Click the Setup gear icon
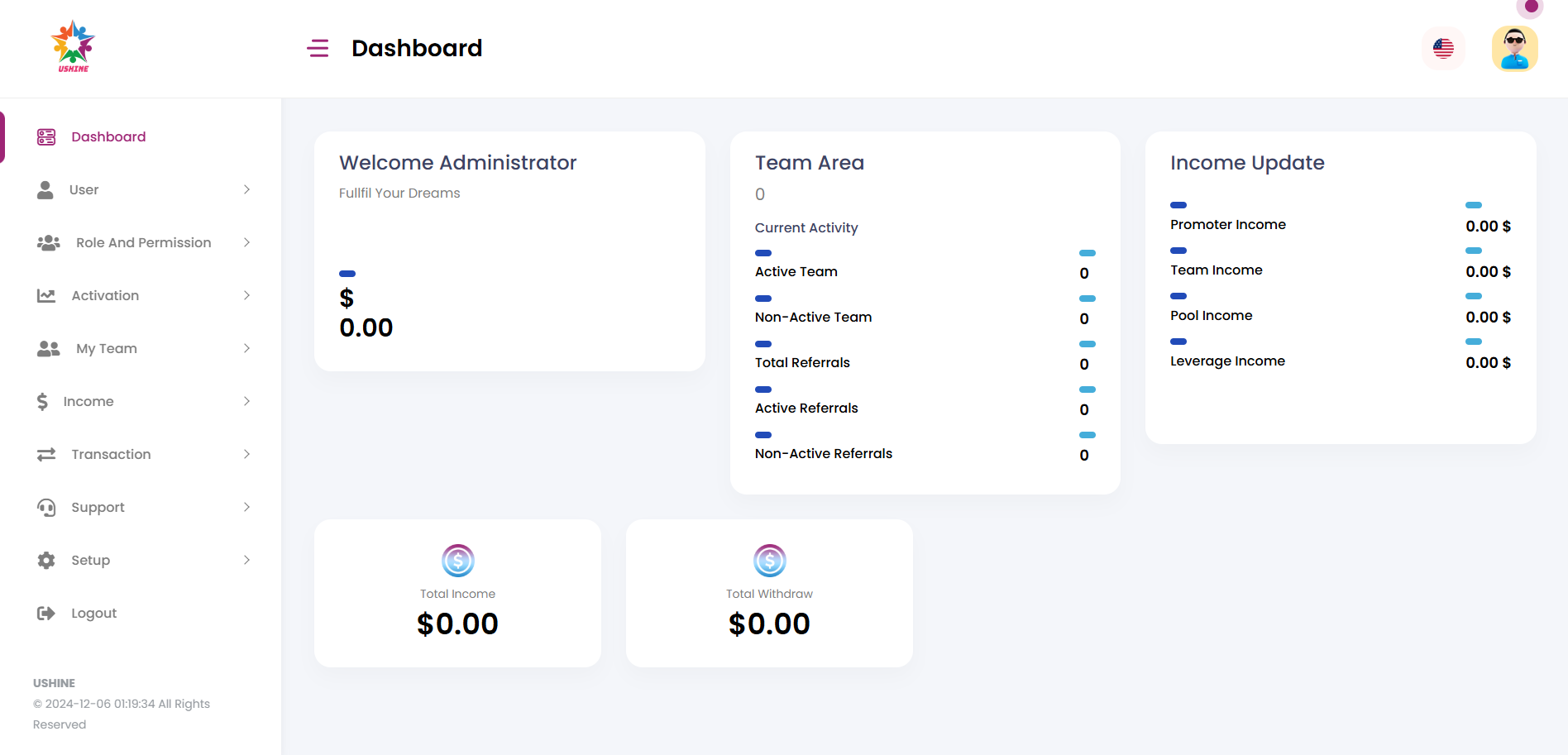 (46, 561)
